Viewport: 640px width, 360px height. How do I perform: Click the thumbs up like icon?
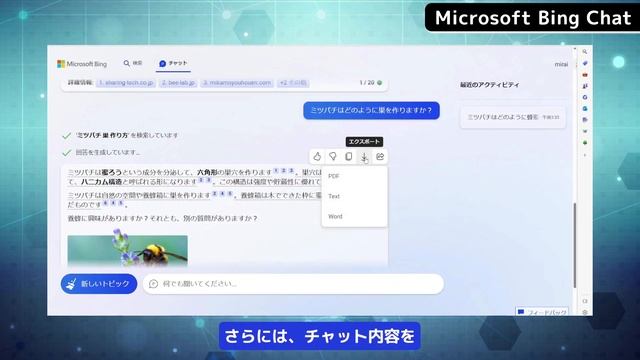[x=317, y=156]
